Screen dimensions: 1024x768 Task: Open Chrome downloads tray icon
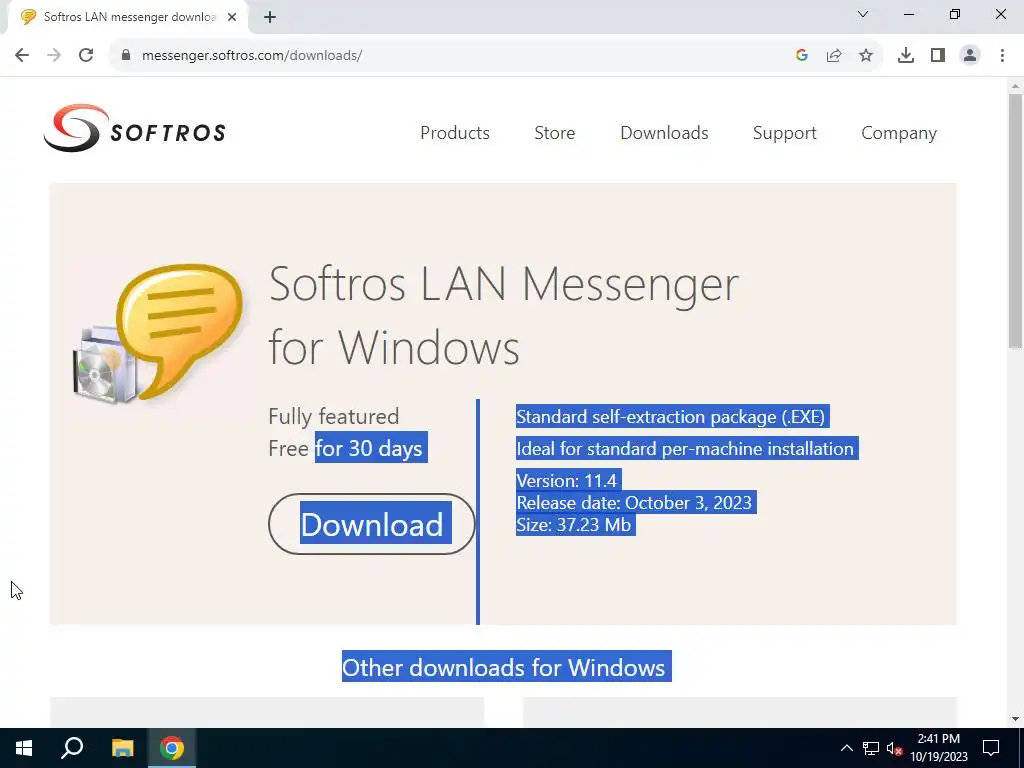tap(906, 56)
